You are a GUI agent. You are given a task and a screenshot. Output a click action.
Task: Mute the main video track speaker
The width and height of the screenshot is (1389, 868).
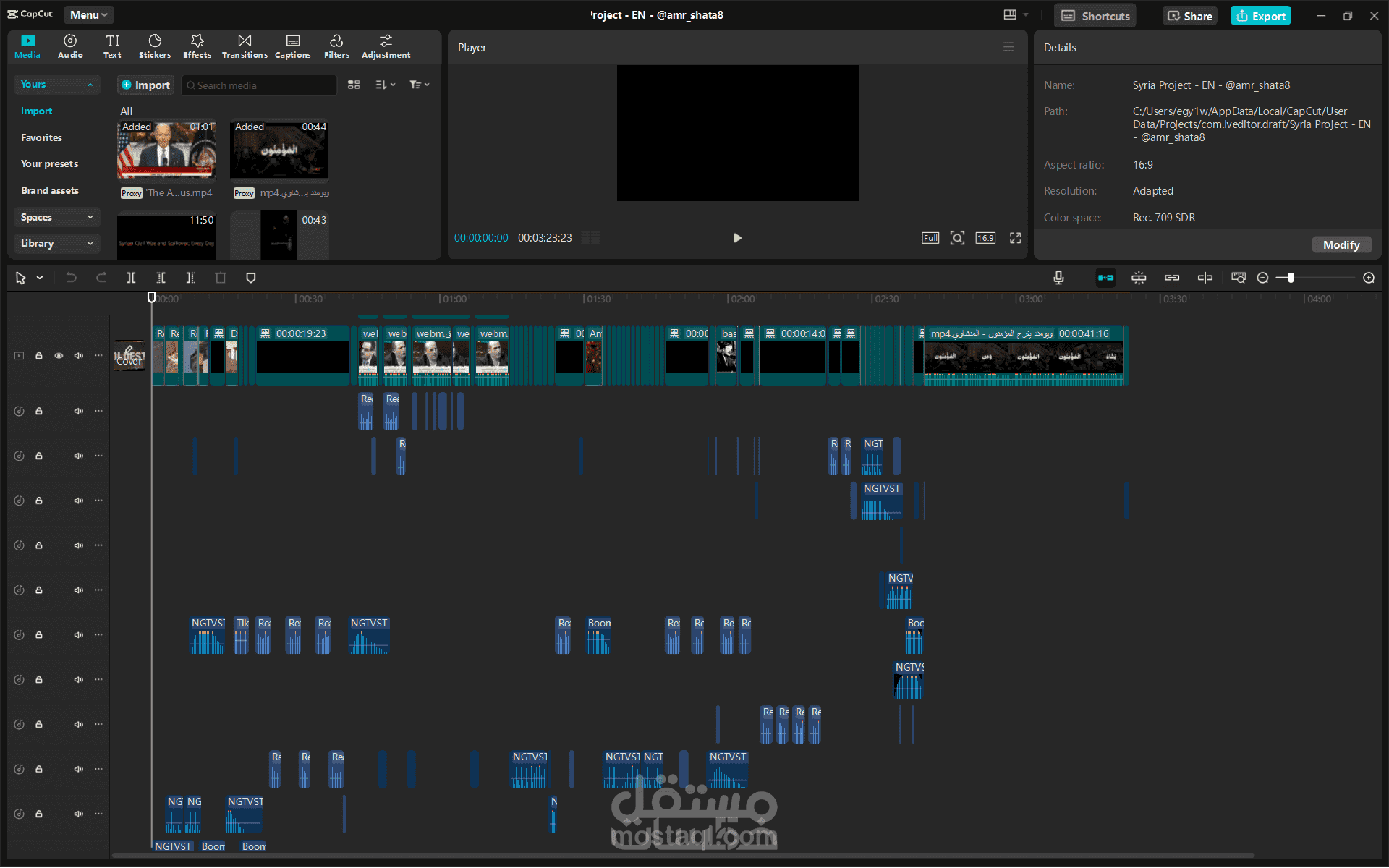(78, 356)
